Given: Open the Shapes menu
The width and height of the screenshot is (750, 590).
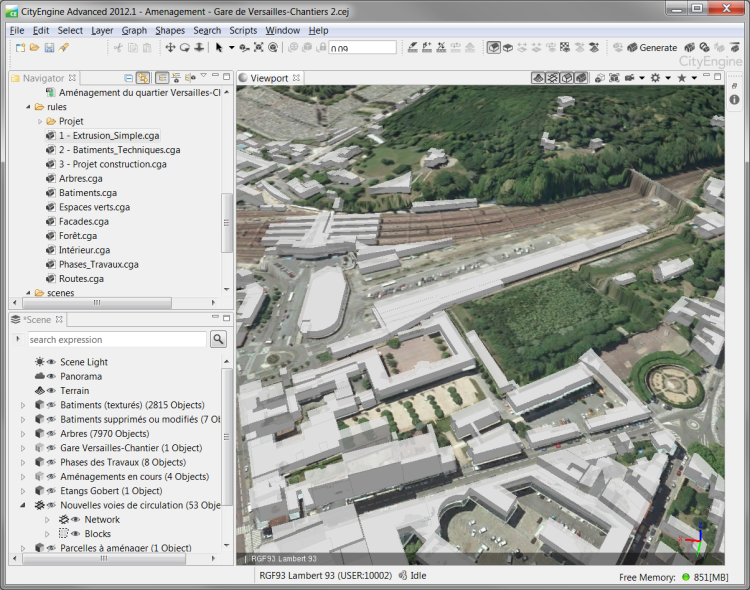Looking at the screenshot, I should (x=170, y=31).
